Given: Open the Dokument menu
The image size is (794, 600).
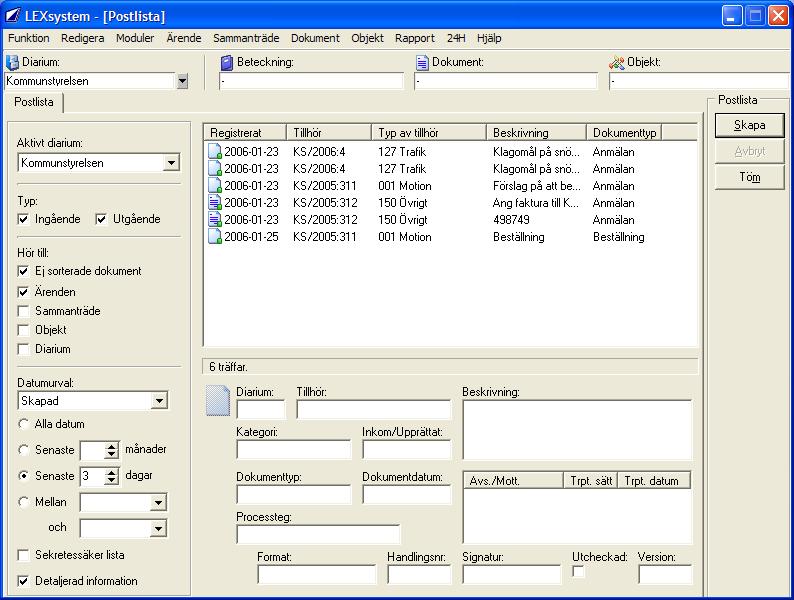Looking at the screenshot, I should (315, 38).
